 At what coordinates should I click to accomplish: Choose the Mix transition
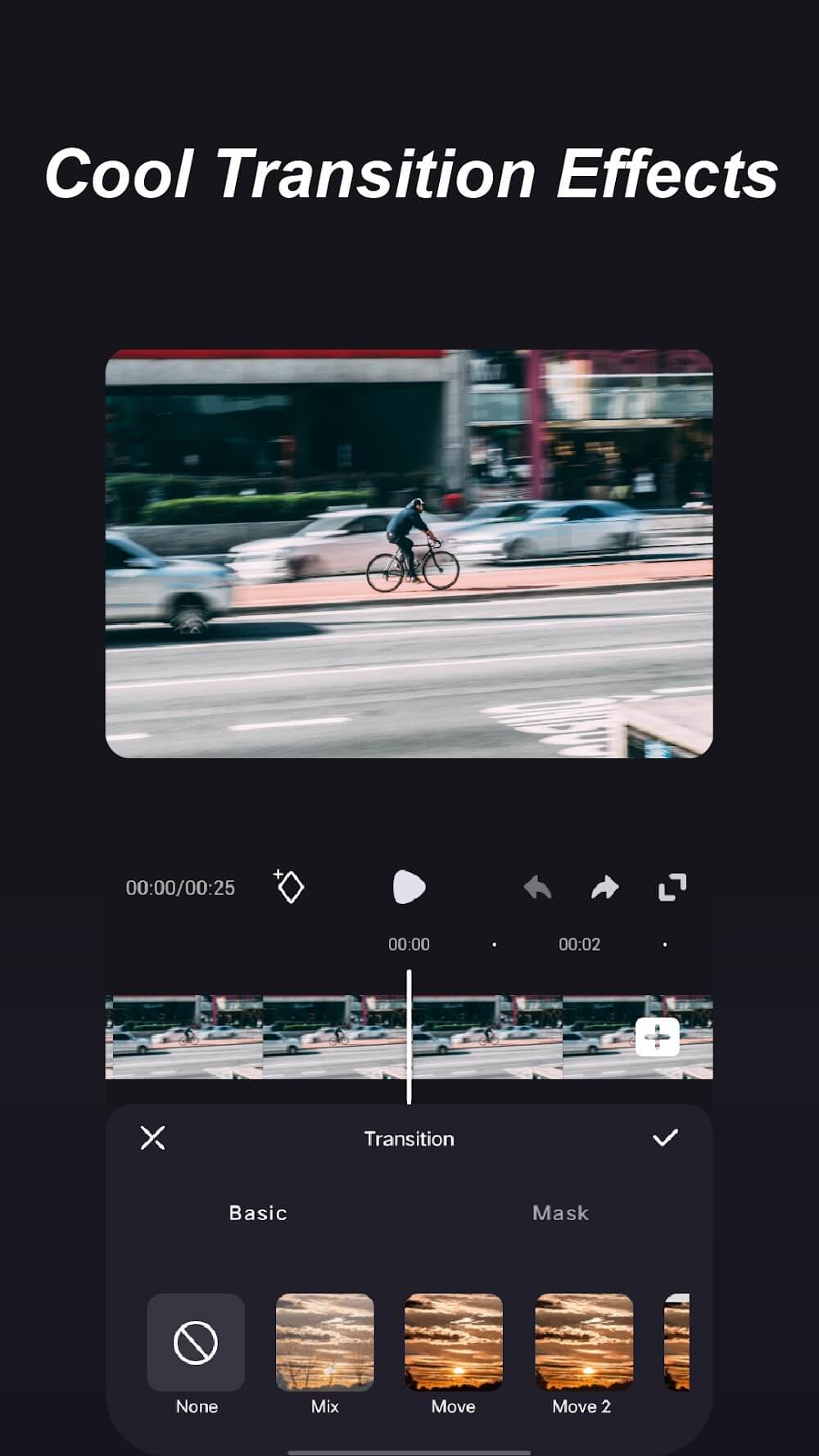[x=325, y=1342]
